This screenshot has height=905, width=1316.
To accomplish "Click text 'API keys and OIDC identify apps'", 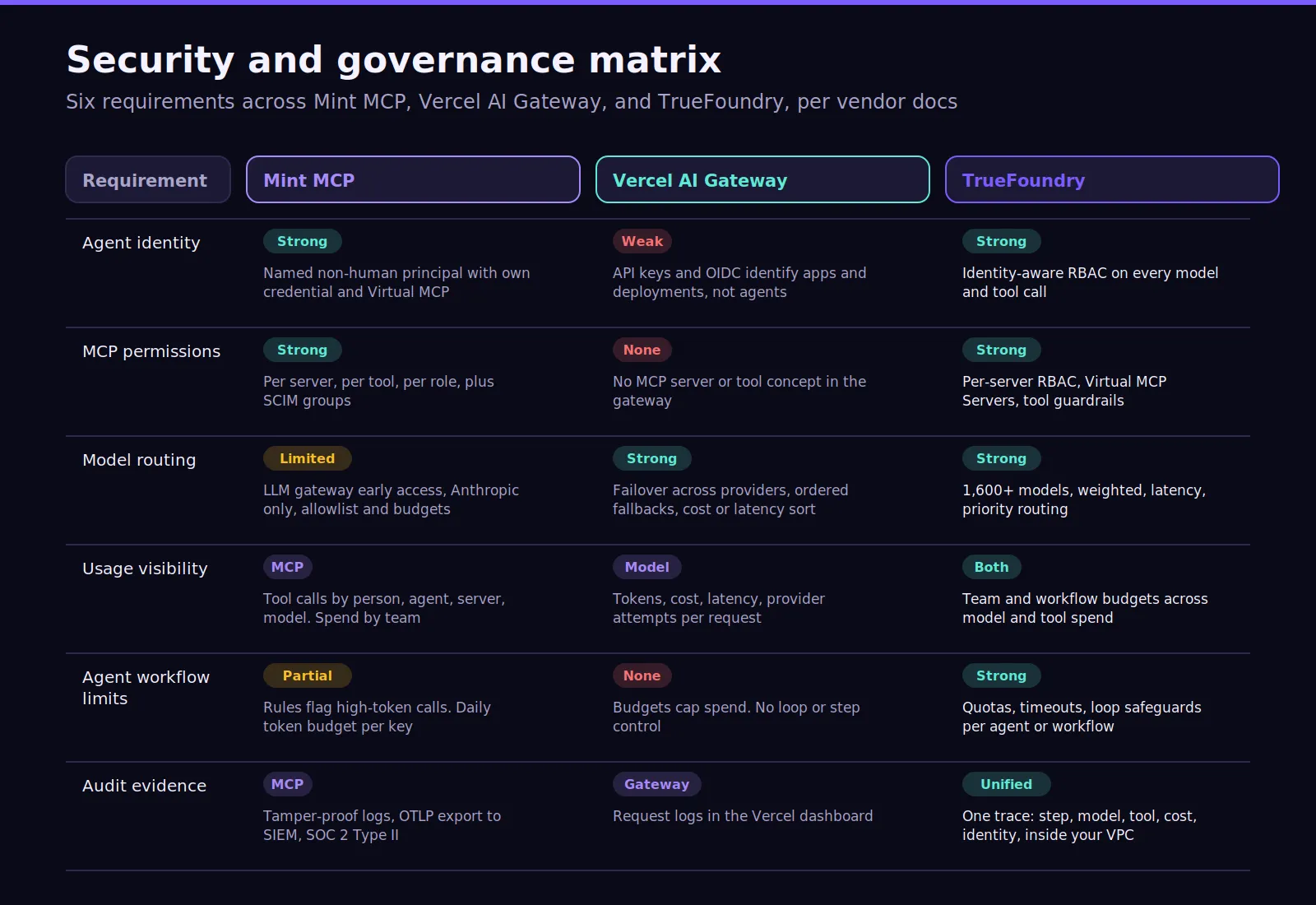I will click(739, 282).
